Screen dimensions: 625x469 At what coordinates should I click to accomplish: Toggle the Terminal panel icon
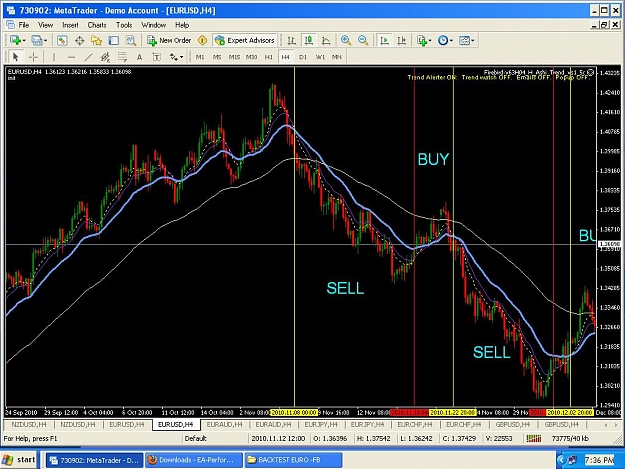[x=114, y=40]
